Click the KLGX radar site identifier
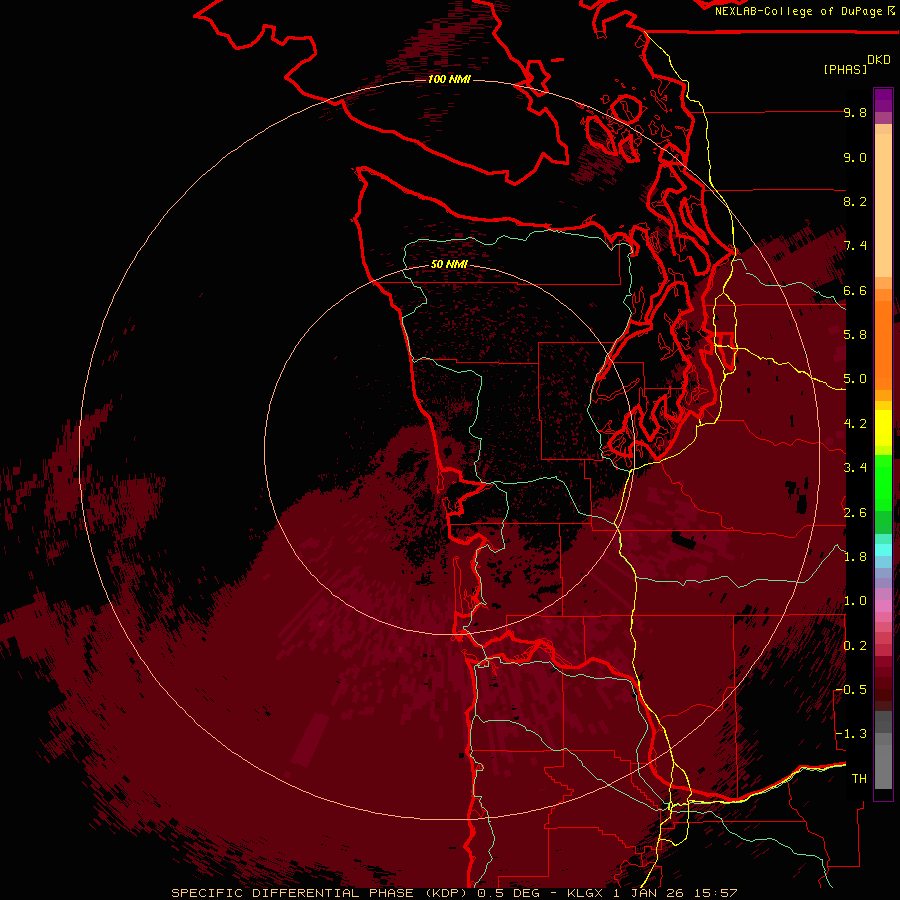Image resolution: width=900 pixels, height=900 pixels. point(585,893)
